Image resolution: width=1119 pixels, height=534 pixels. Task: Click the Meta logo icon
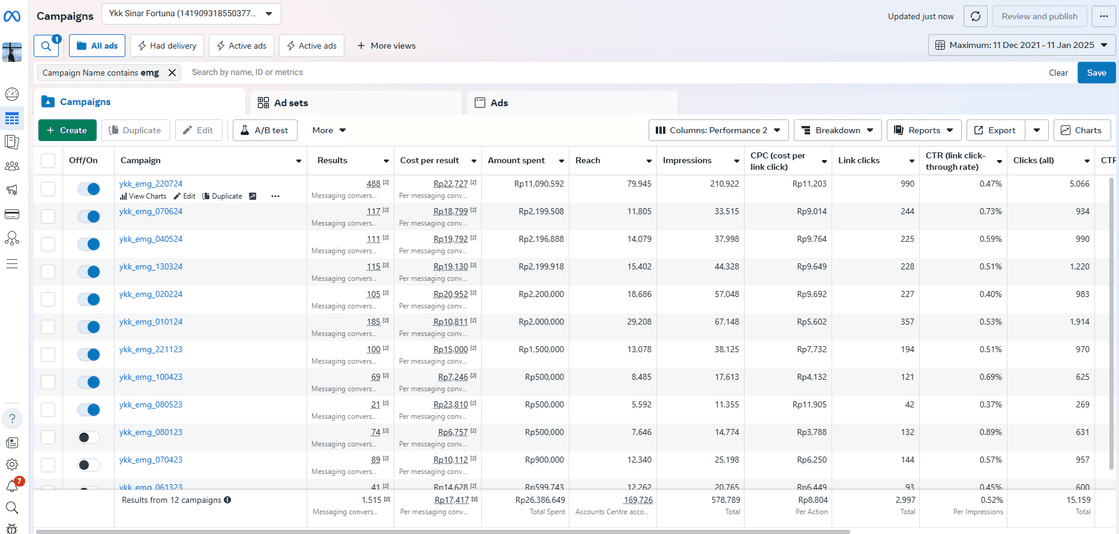[11, 14]
